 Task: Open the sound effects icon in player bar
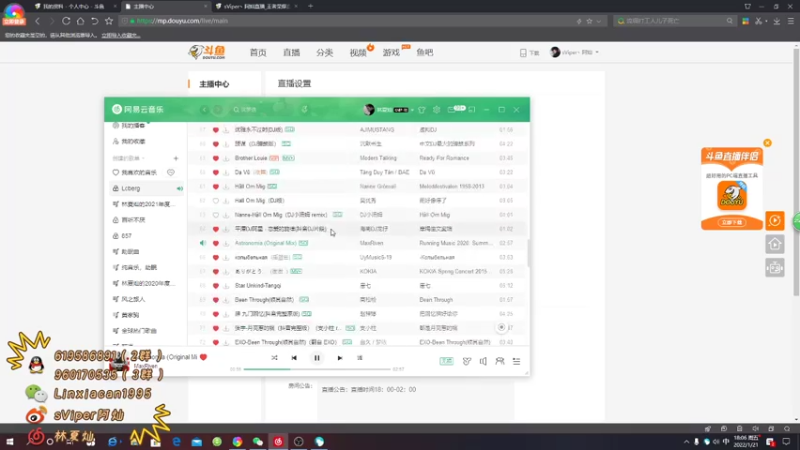point(467,361)
